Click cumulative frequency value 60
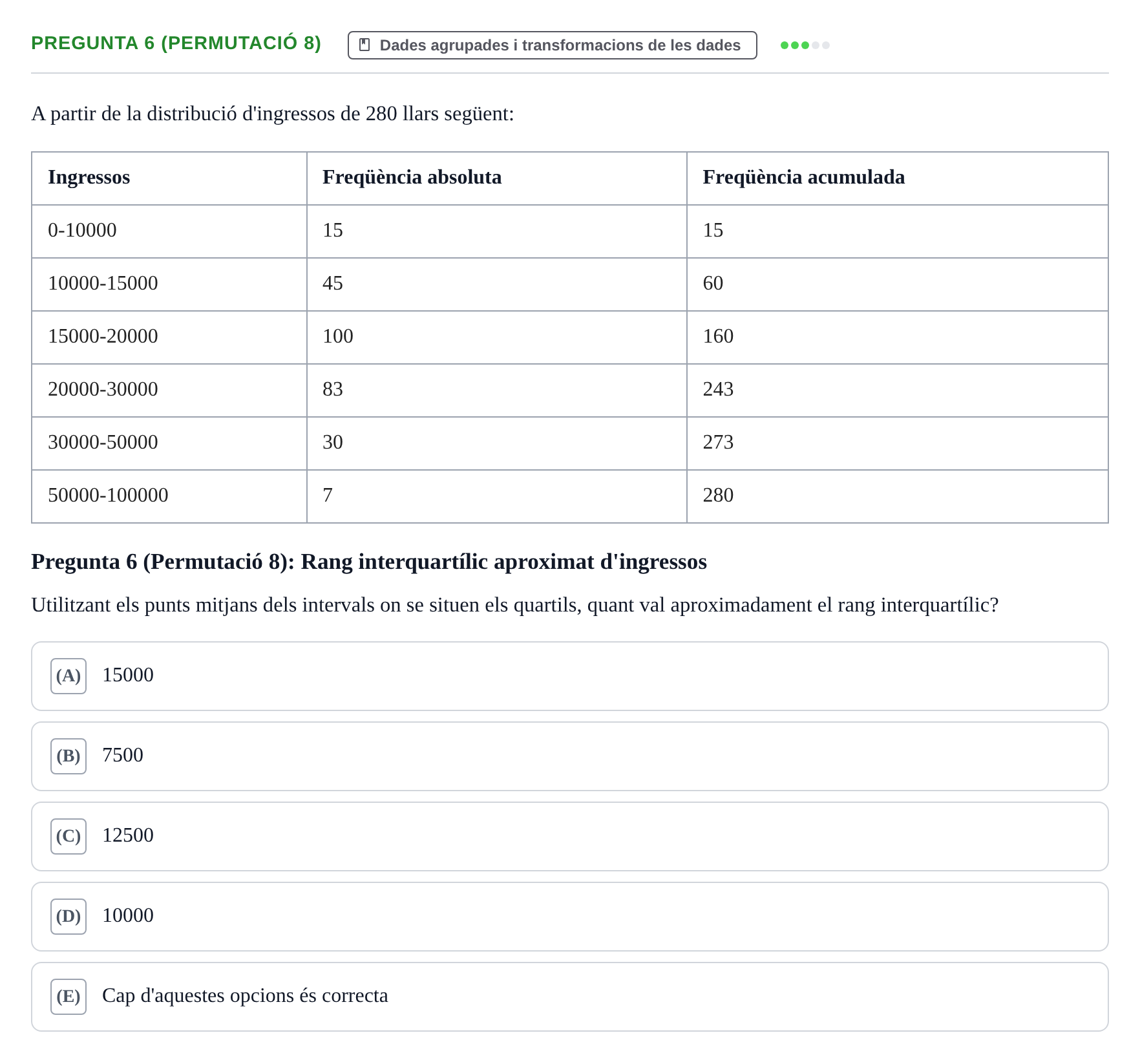Viewport: 1140px width, 1064px height. coord(898,284)
